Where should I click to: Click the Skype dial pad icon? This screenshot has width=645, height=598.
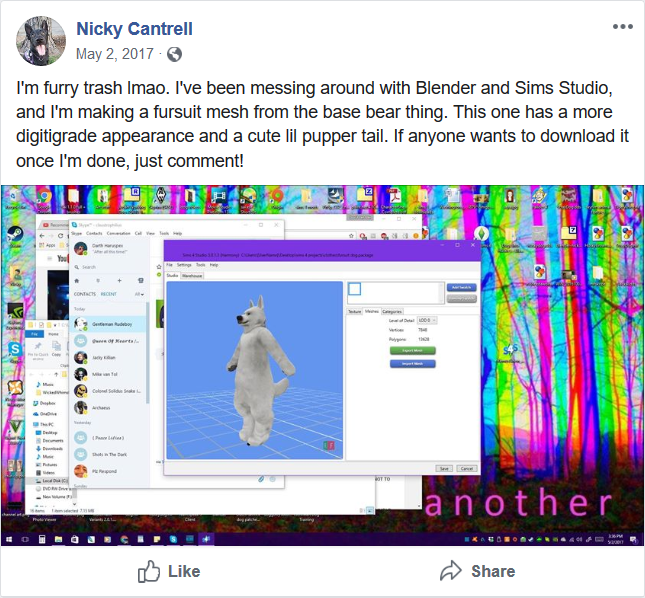(141, 280)
